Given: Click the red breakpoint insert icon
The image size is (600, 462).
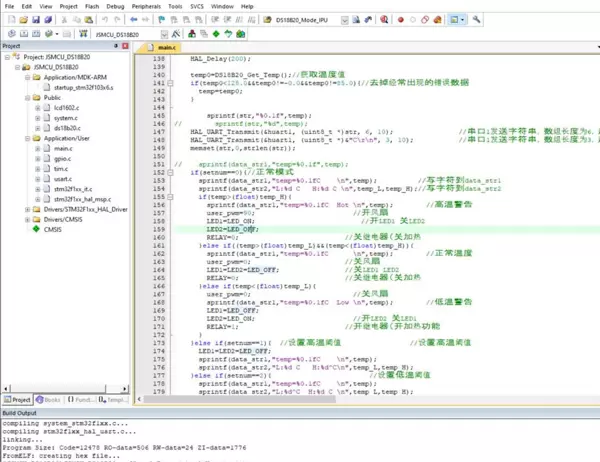Looking at the screenshot, I should [x=401, y=20].
